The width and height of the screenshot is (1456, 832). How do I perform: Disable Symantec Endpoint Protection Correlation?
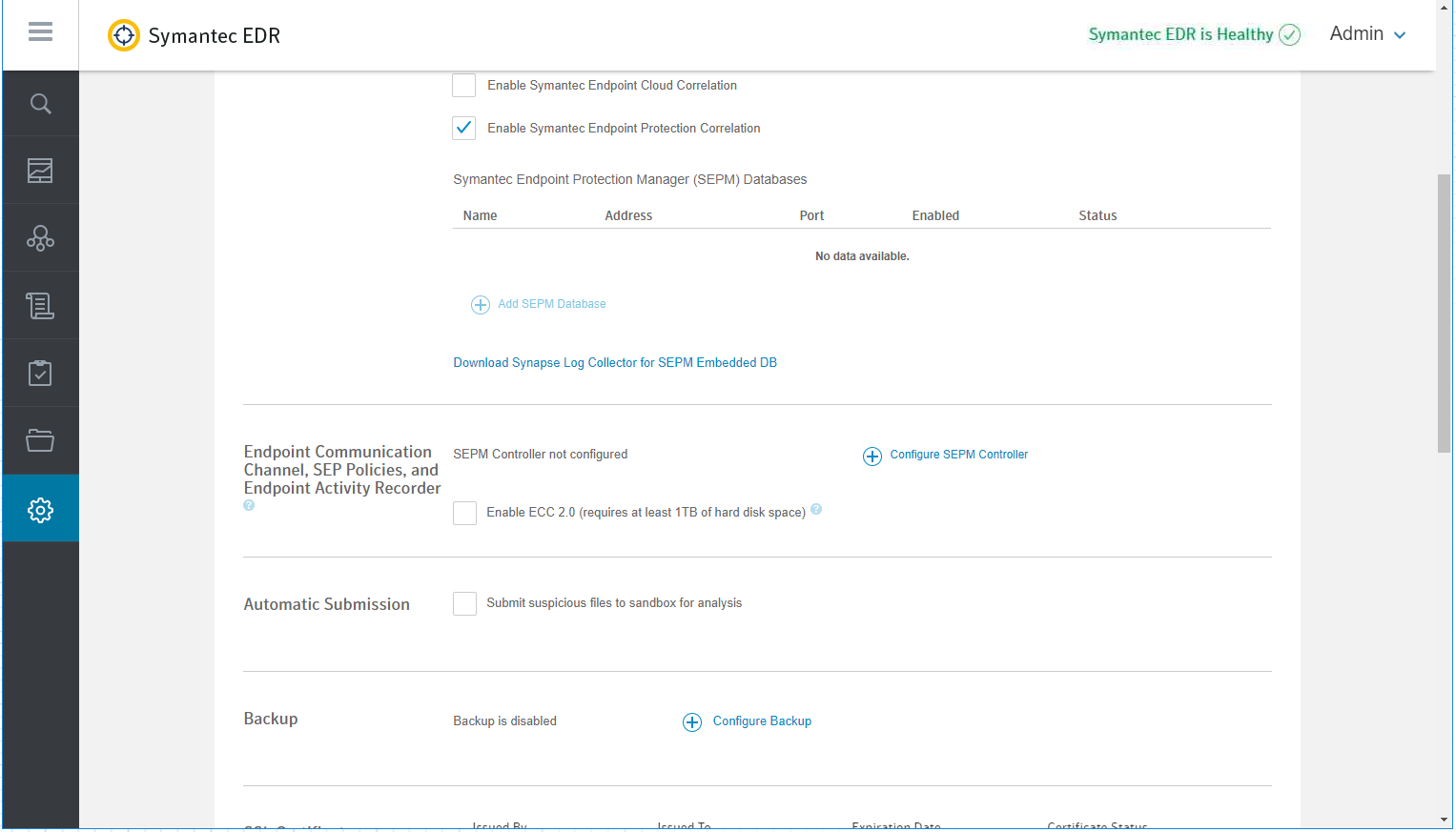click(463, 128)
